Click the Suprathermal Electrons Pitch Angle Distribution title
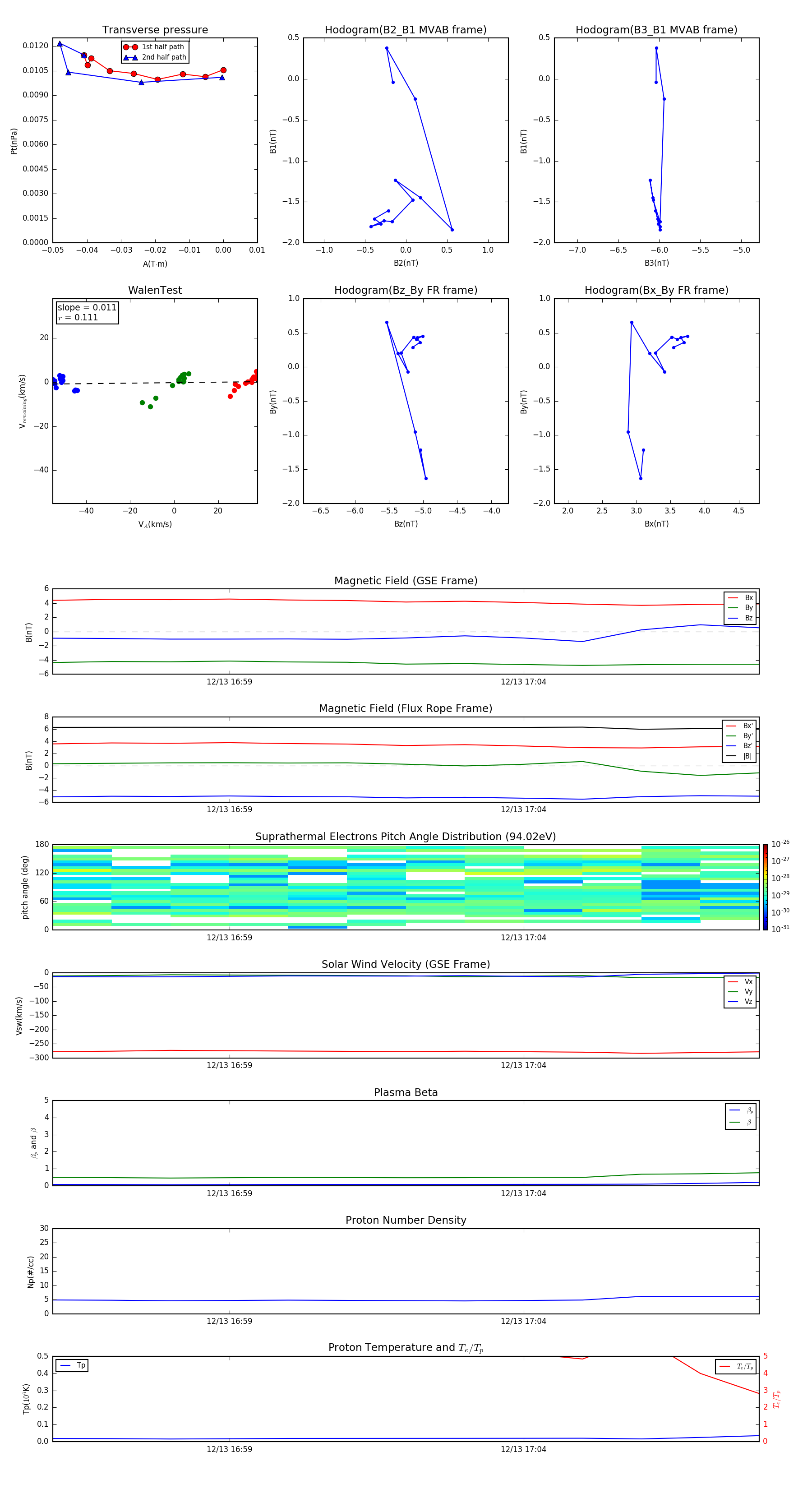The height and width of the screenshot is (1489, 812). coord(406,837)
